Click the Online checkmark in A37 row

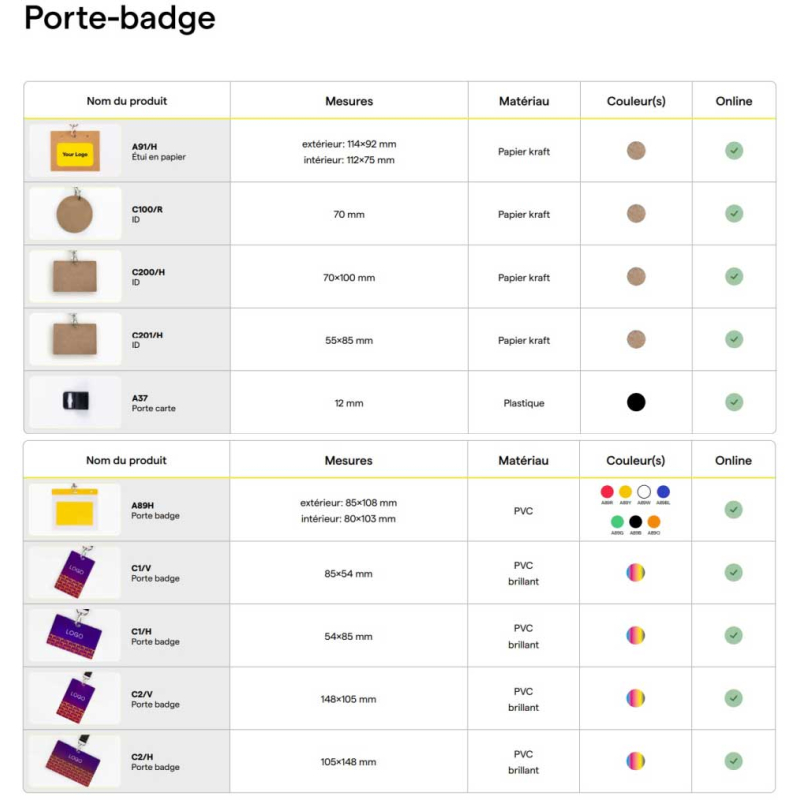pyautogui.click(x=734, y=402)
